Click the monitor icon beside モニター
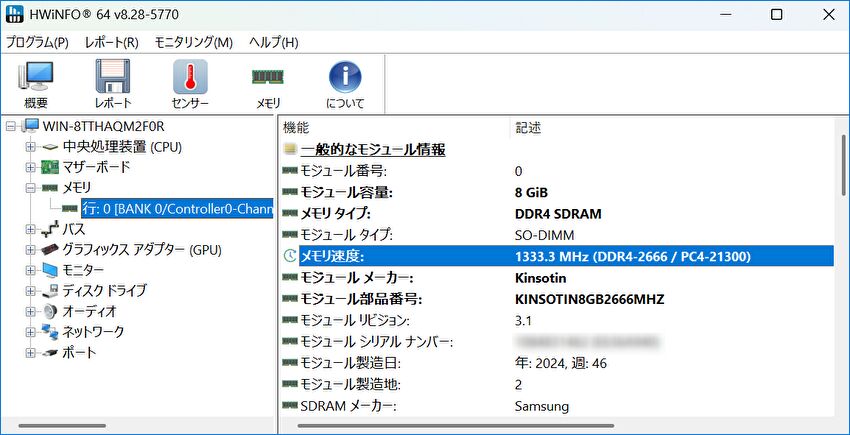 (50, 270)
